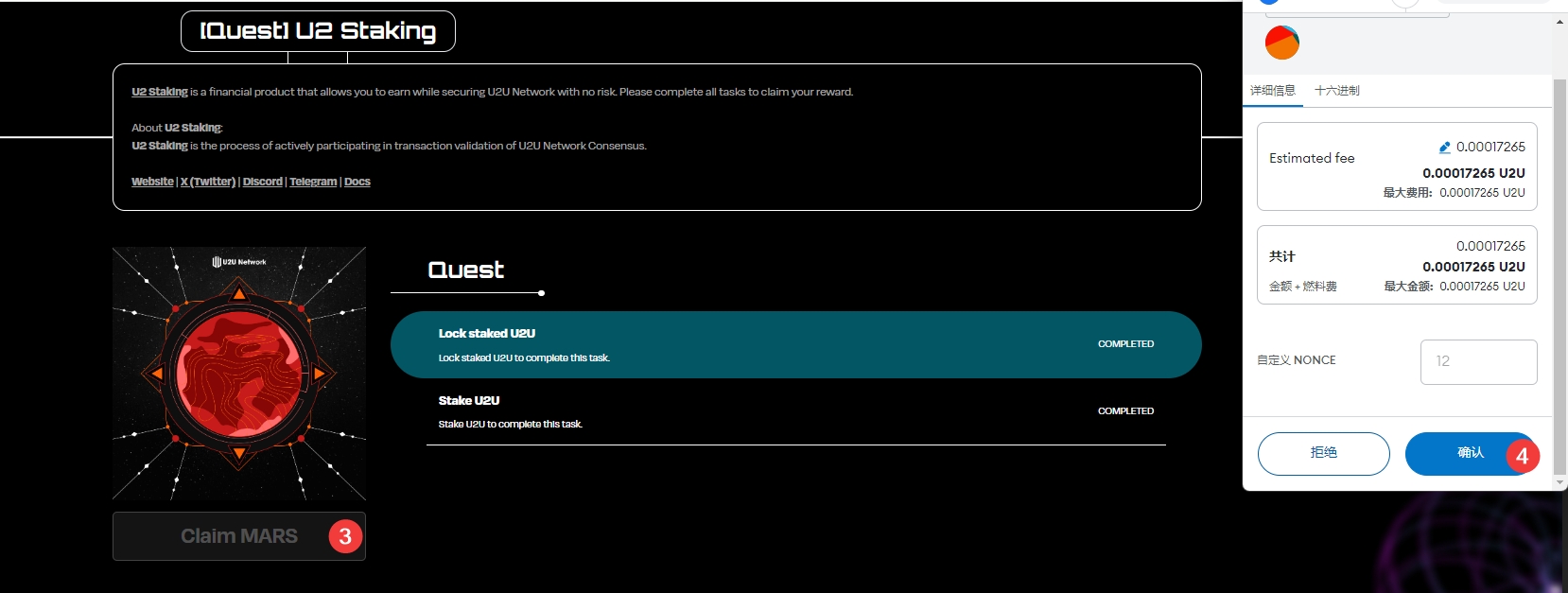Viewport: 1568px width, 593px height.
Task: Click the U2U Network planet artwork
Action: click(x=239, y=374)
